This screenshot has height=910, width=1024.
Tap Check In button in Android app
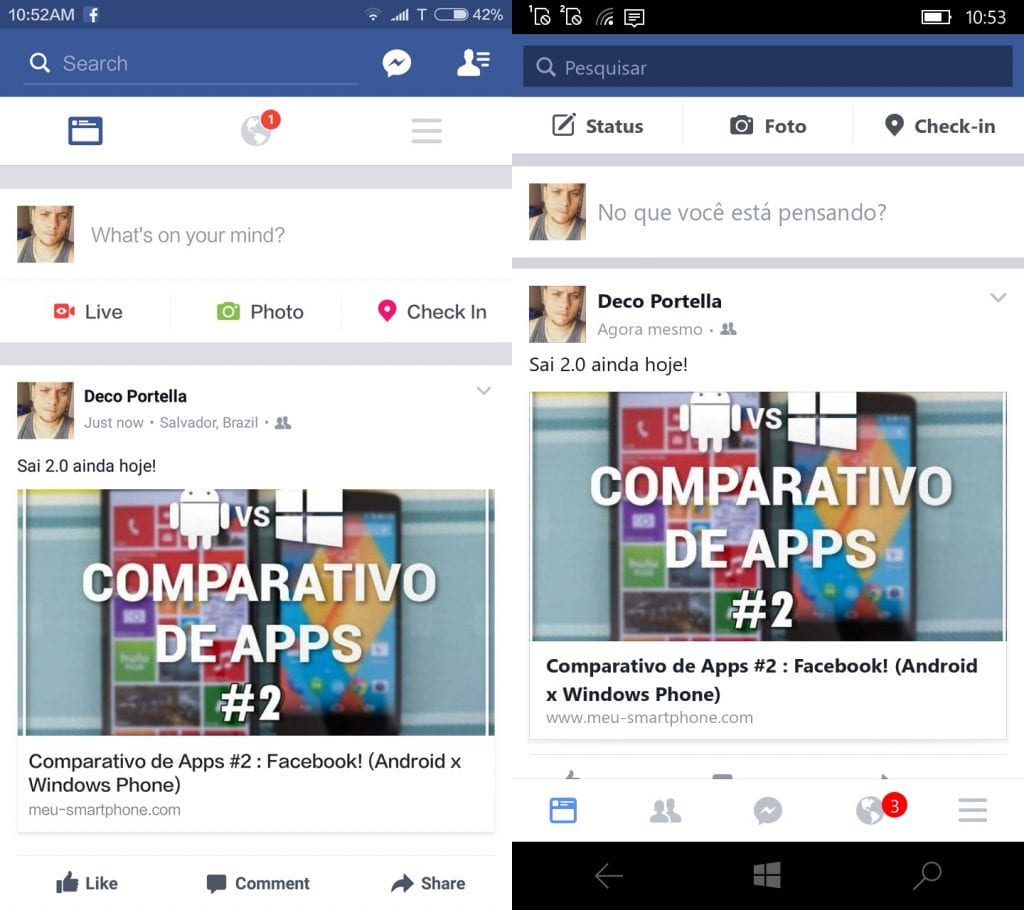(x=432, y=312)
